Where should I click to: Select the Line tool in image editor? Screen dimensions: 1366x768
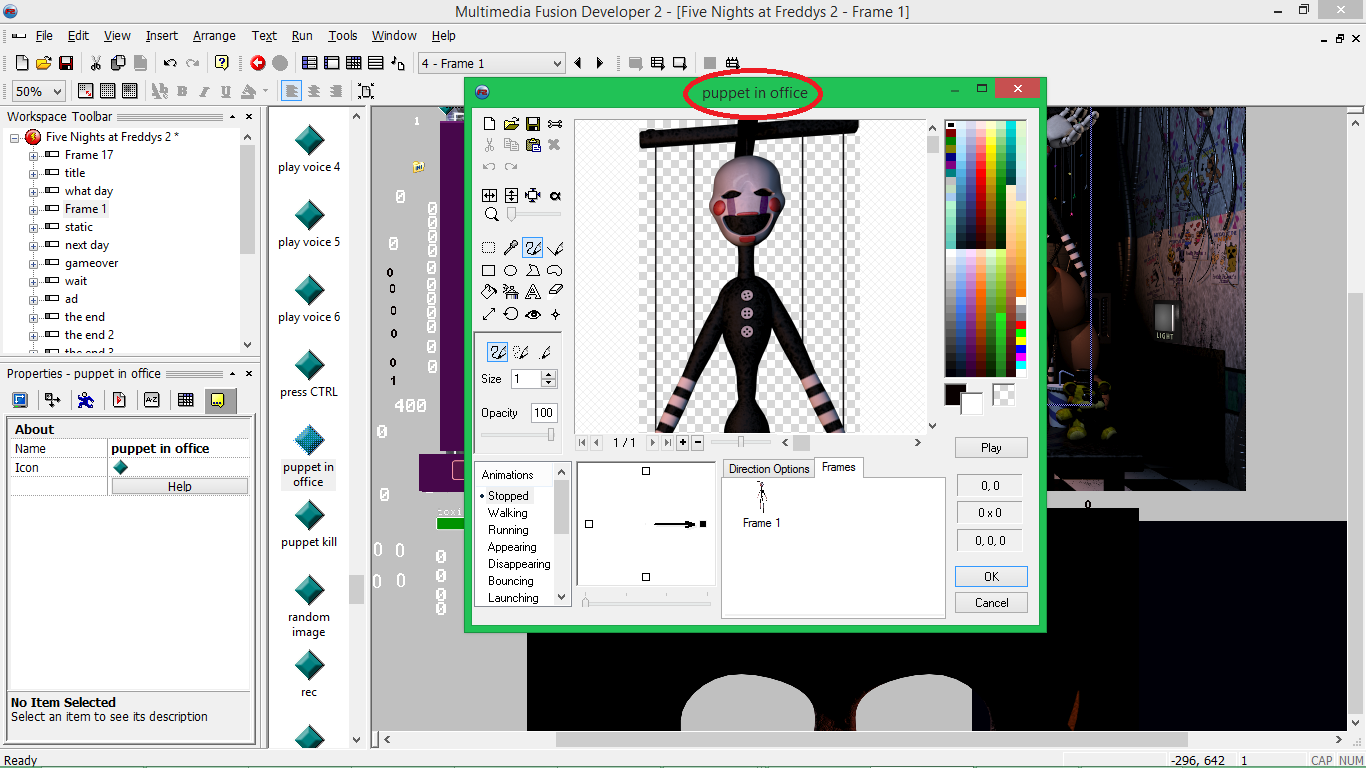(555, 248)
